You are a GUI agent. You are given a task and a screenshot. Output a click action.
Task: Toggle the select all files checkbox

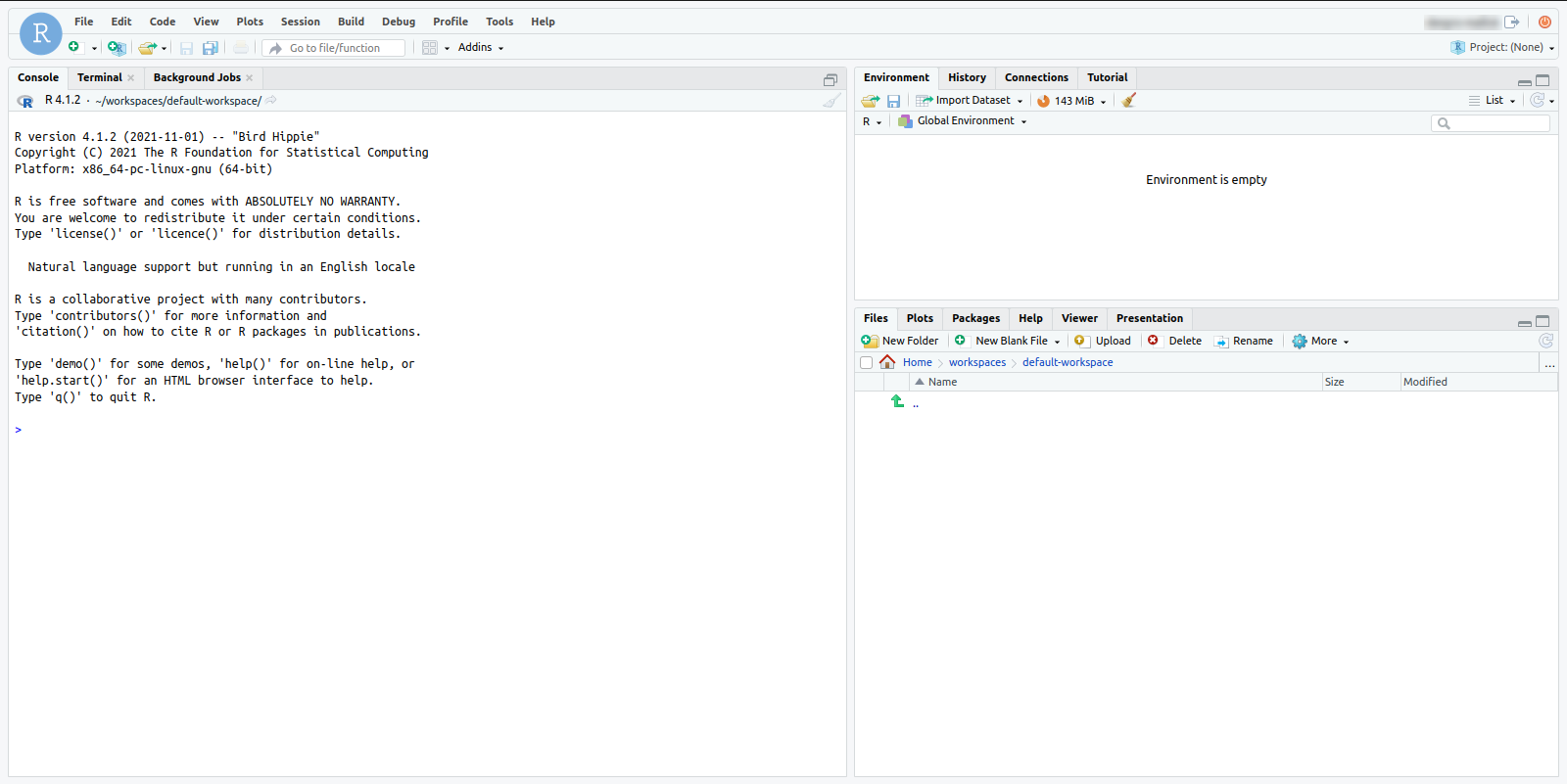point(866,363)
